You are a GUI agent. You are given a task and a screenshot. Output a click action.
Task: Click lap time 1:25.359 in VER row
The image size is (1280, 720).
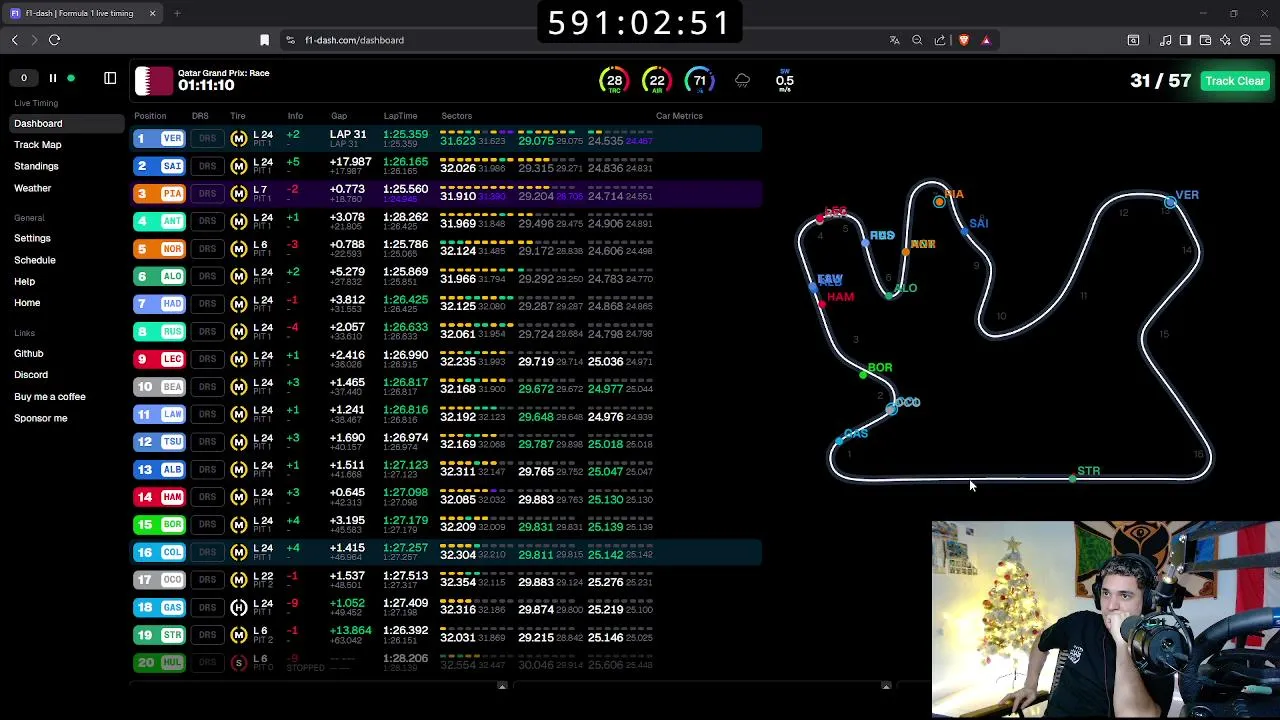[405, 134]
